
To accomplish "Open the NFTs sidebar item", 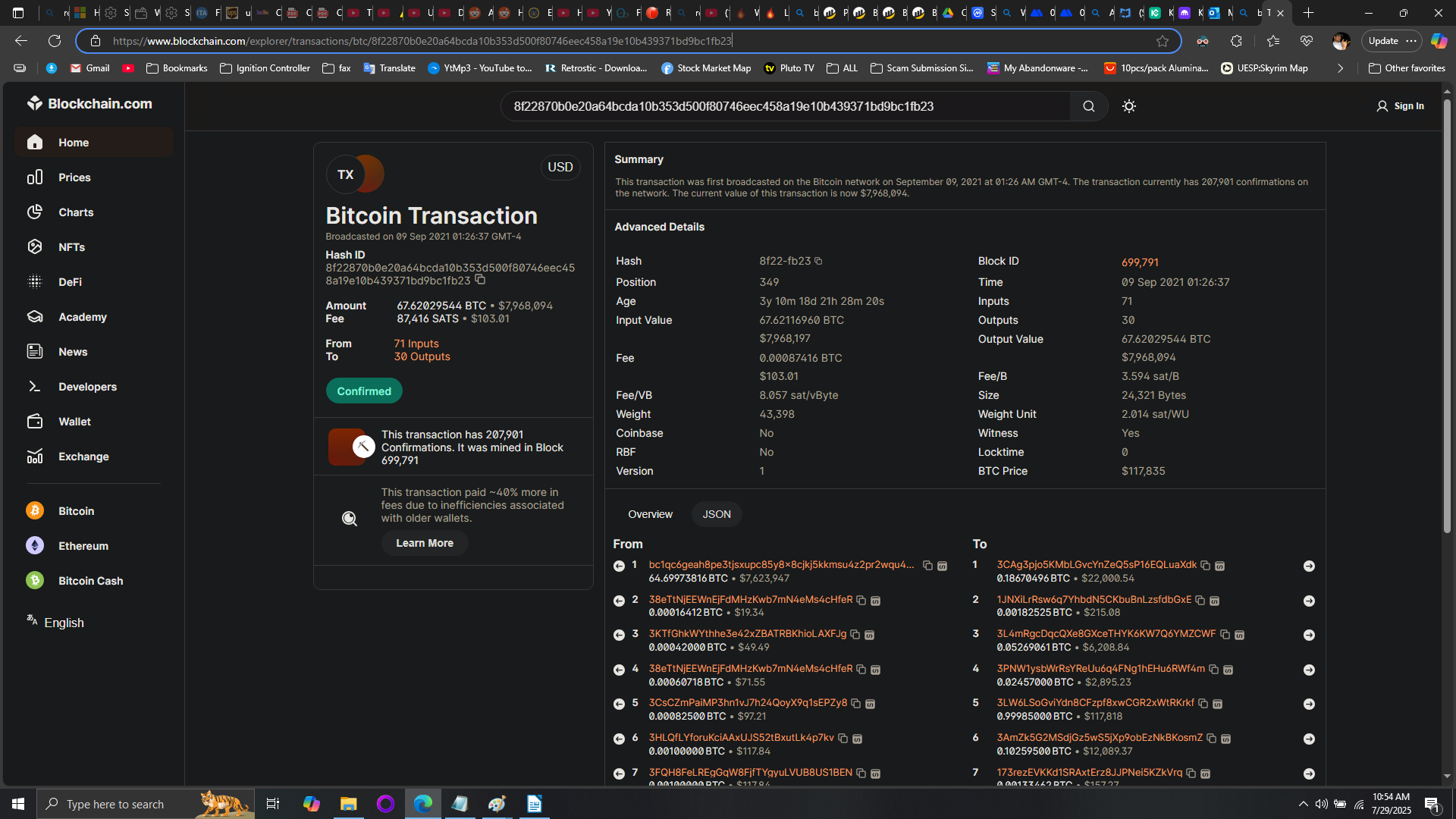I will tap(71, 247).
